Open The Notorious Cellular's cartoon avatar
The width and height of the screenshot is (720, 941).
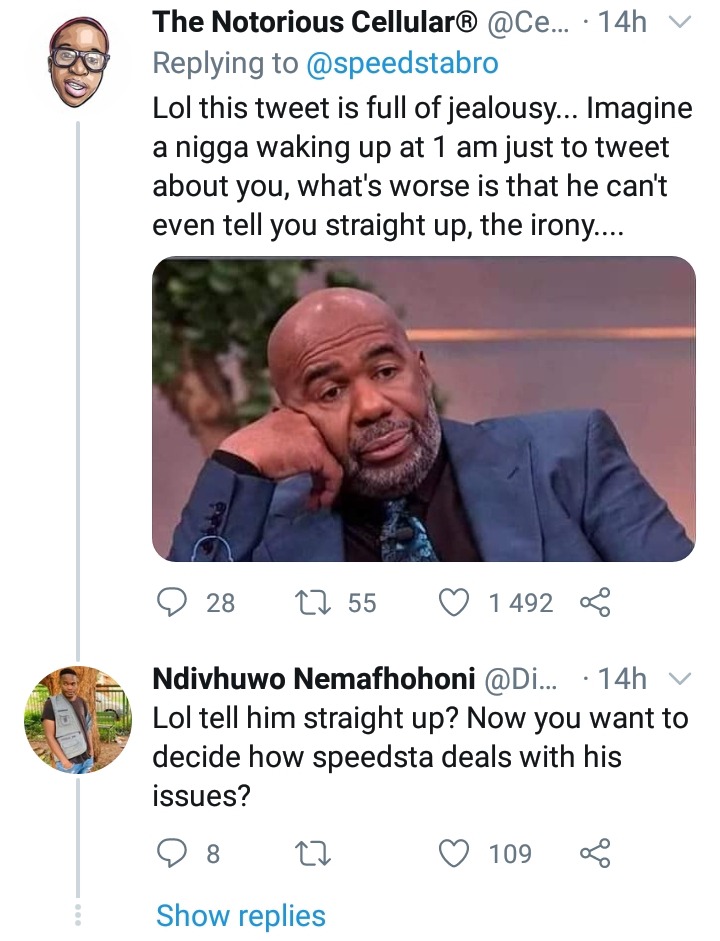tap(78, 61)
